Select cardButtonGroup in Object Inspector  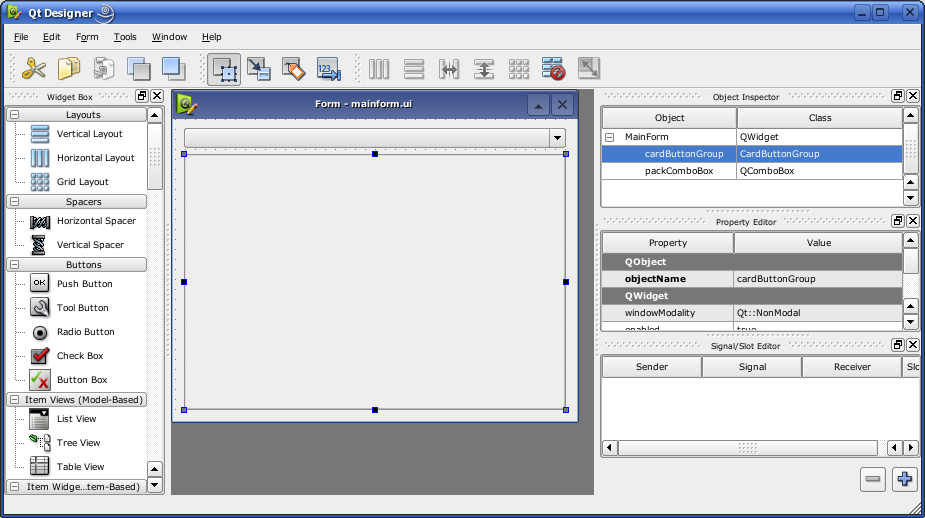coord(684,154)
